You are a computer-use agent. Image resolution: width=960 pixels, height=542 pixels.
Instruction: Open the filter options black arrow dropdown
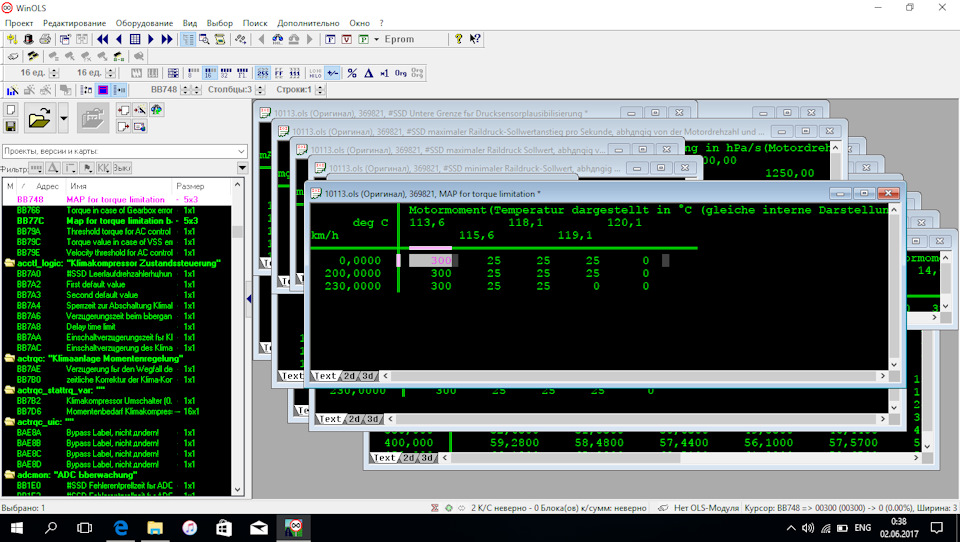click(x=242, y=168)
